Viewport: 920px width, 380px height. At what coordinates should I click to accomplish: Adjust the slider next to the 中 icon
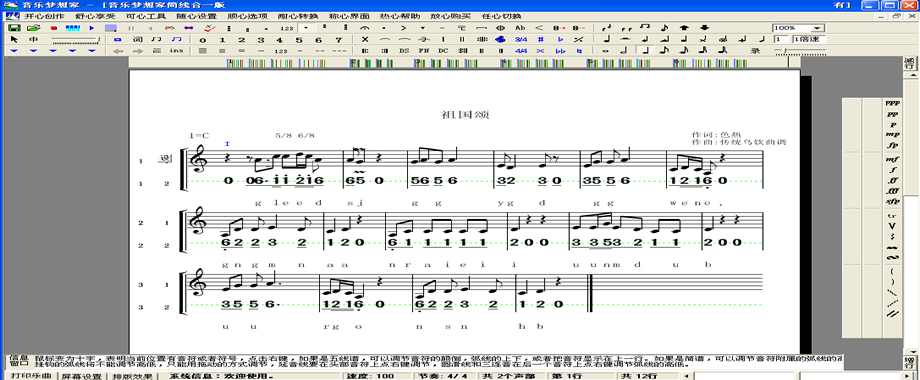[x=76, y=40]
